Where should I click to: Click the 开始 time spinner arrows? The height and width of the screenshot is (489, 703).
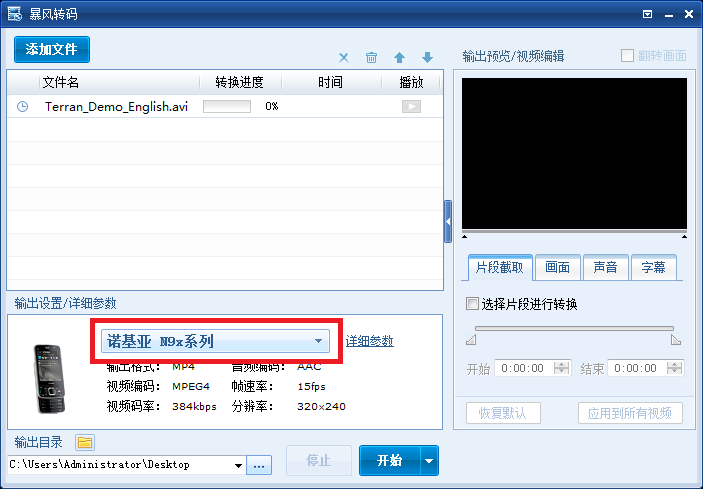561,368
